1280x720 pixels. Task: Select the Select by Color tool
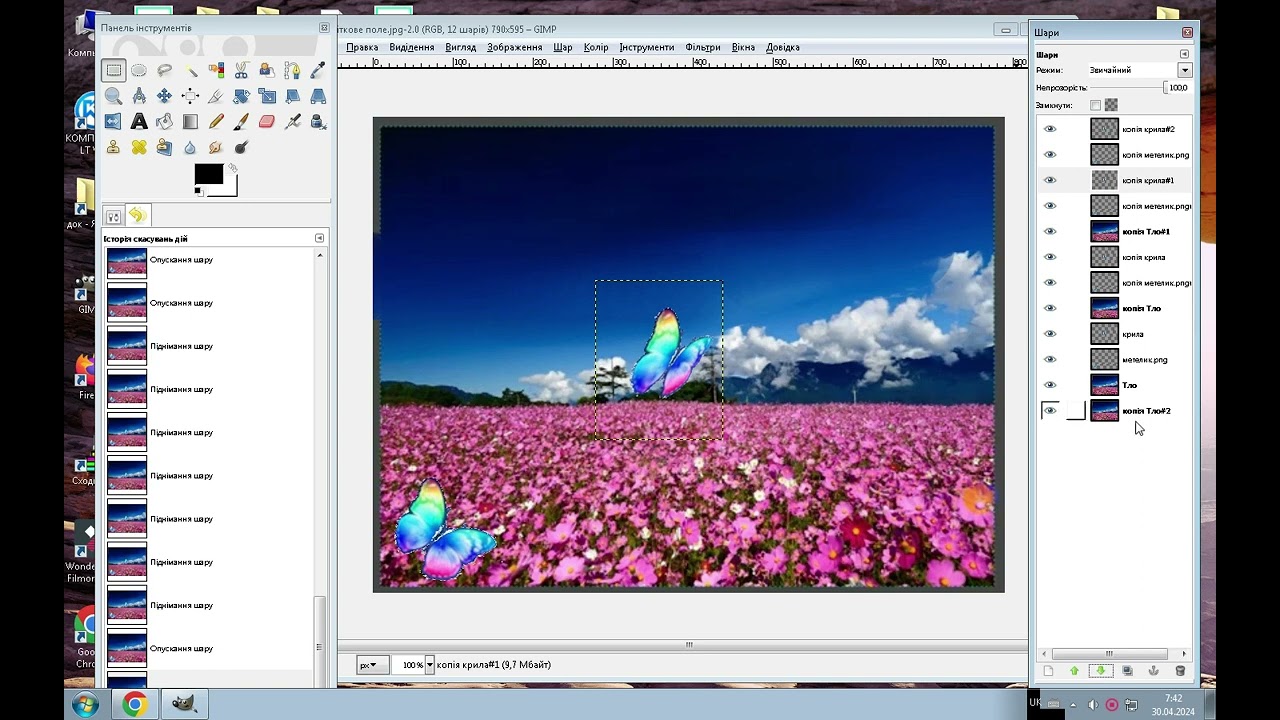(x=216, y=70)
